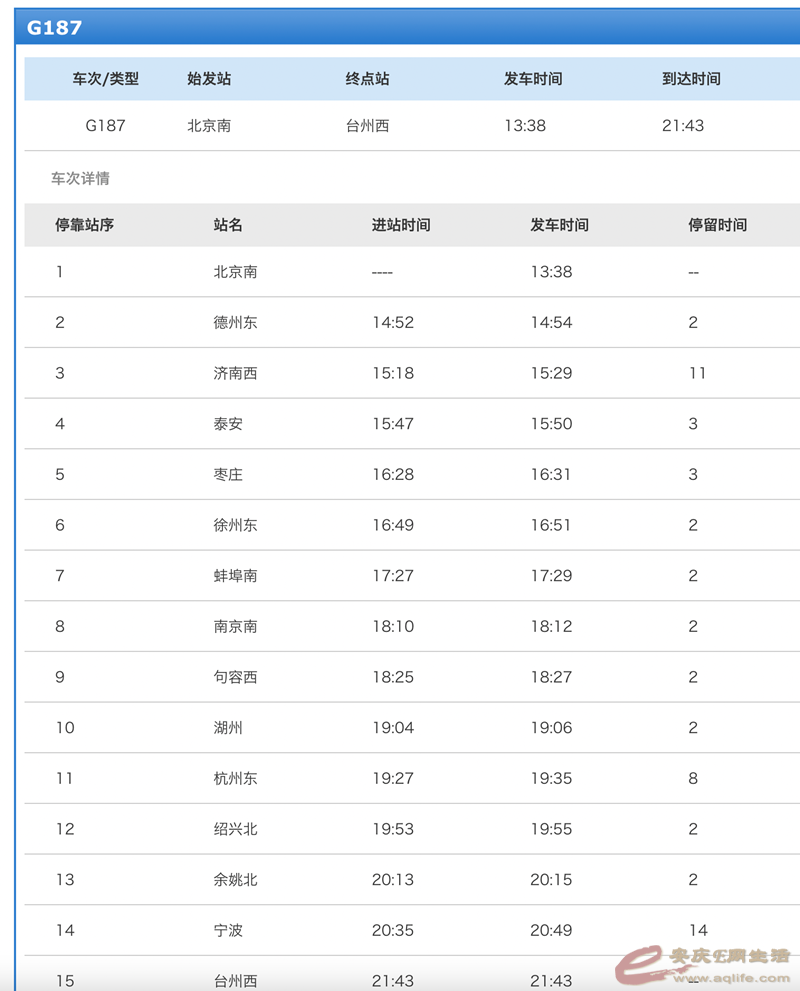Viewport: 800px width, 991px height.
Task: Click terminal station 台州西 in summary row
Action: click(367, 126)
